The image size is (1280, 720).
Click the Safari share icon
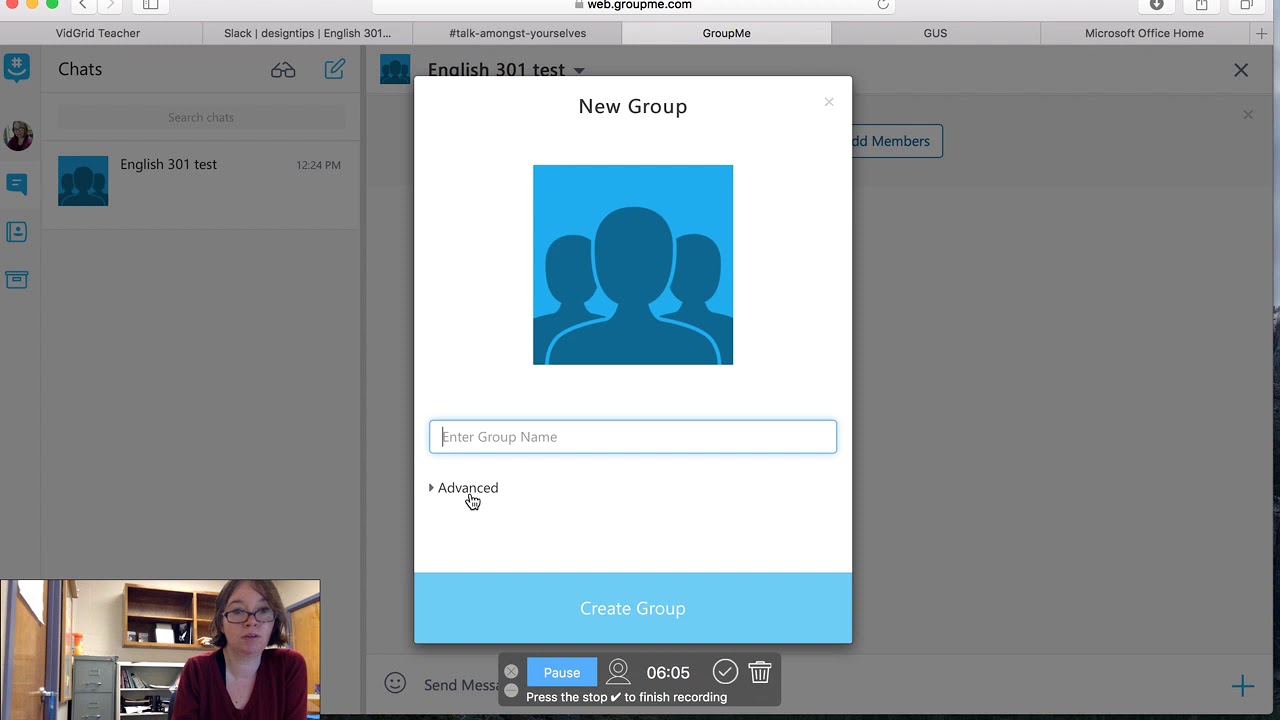1201,5
